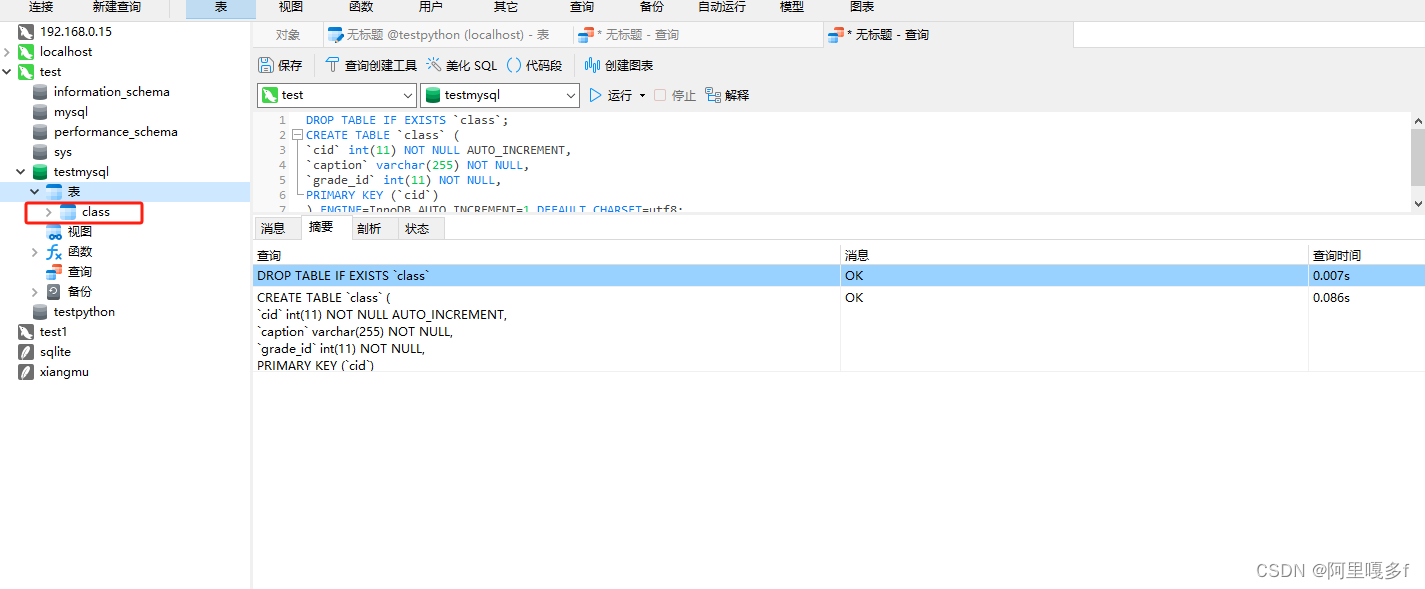Open the Run (运行) dropdown arrow
This screenshot has width=1425, height=589.
pyautogui.click(x=642, y=96)
